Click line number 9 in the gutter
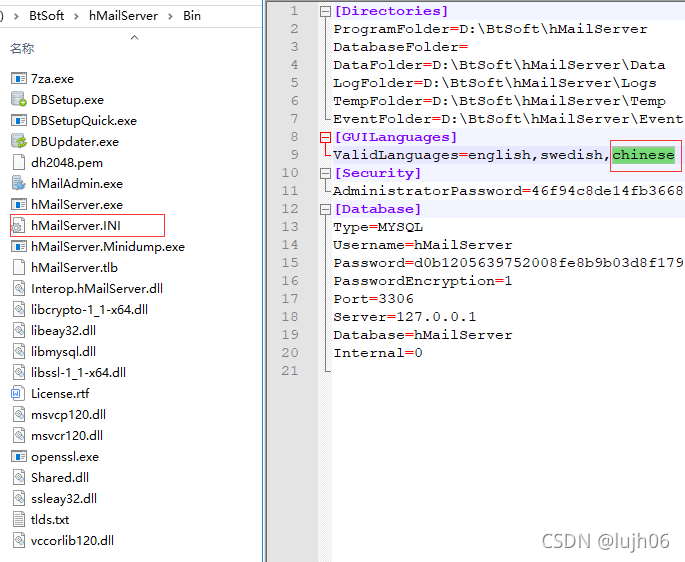 click(x=294, y=155)
